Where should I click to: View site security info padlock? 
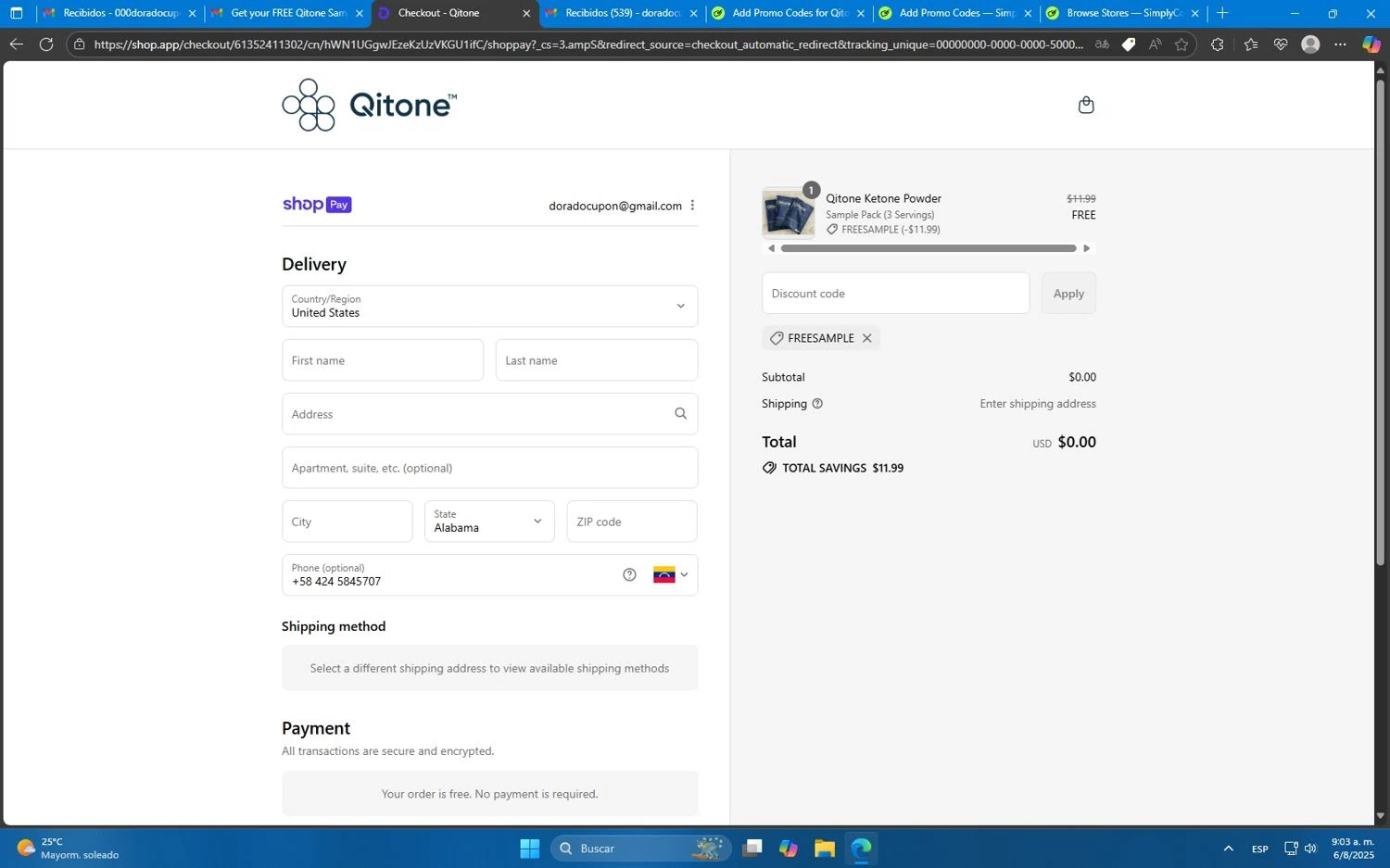[80, 44]
